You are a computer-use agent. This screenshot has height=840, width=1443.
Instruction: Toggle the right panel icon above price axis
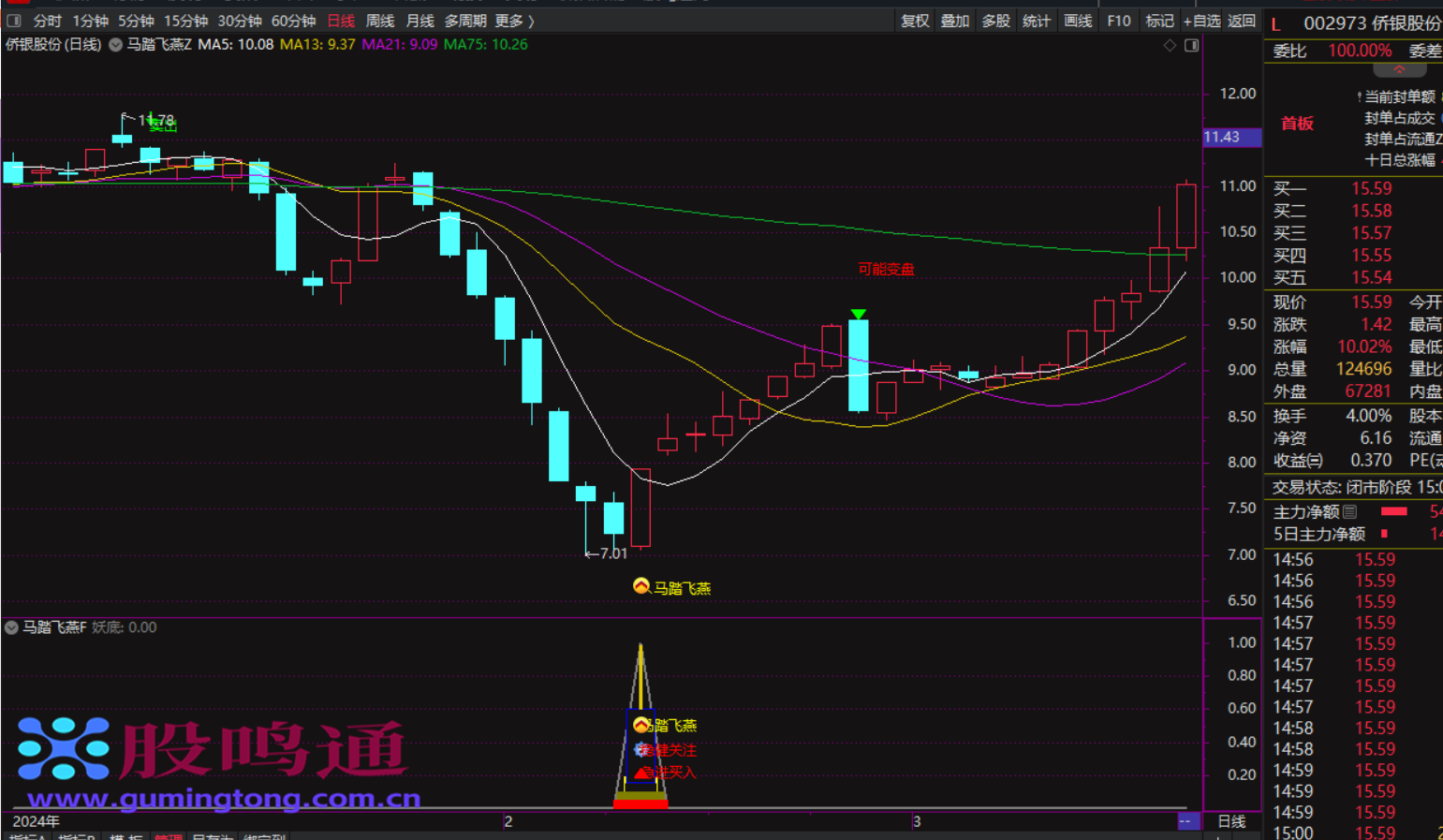pos(1191,45)
